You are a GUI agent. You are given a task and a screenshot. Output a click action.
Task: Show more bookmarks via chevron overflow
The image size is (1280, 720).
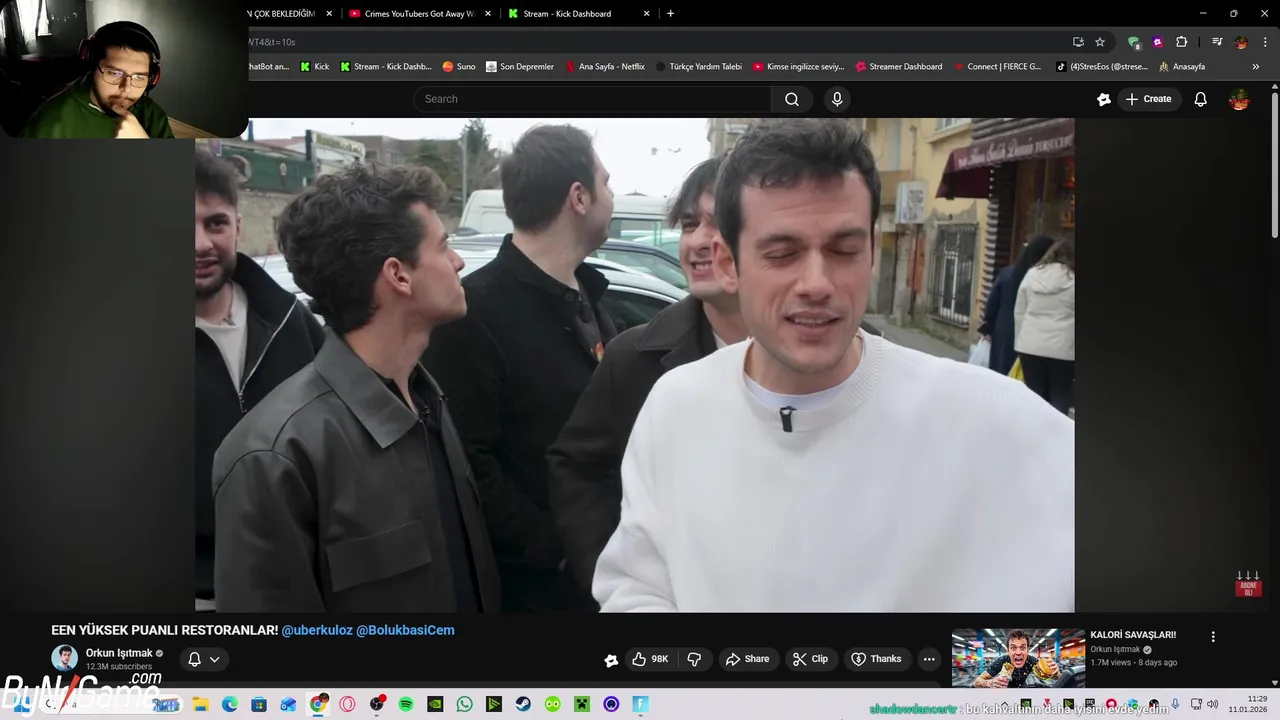[x=1256, y=67]
